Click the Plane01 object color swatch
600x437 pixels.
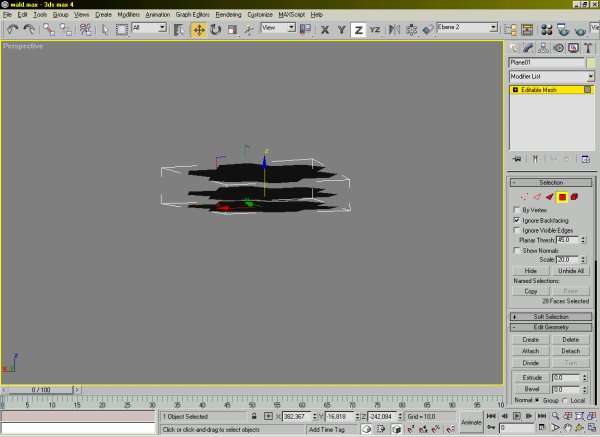click(591, 62)
